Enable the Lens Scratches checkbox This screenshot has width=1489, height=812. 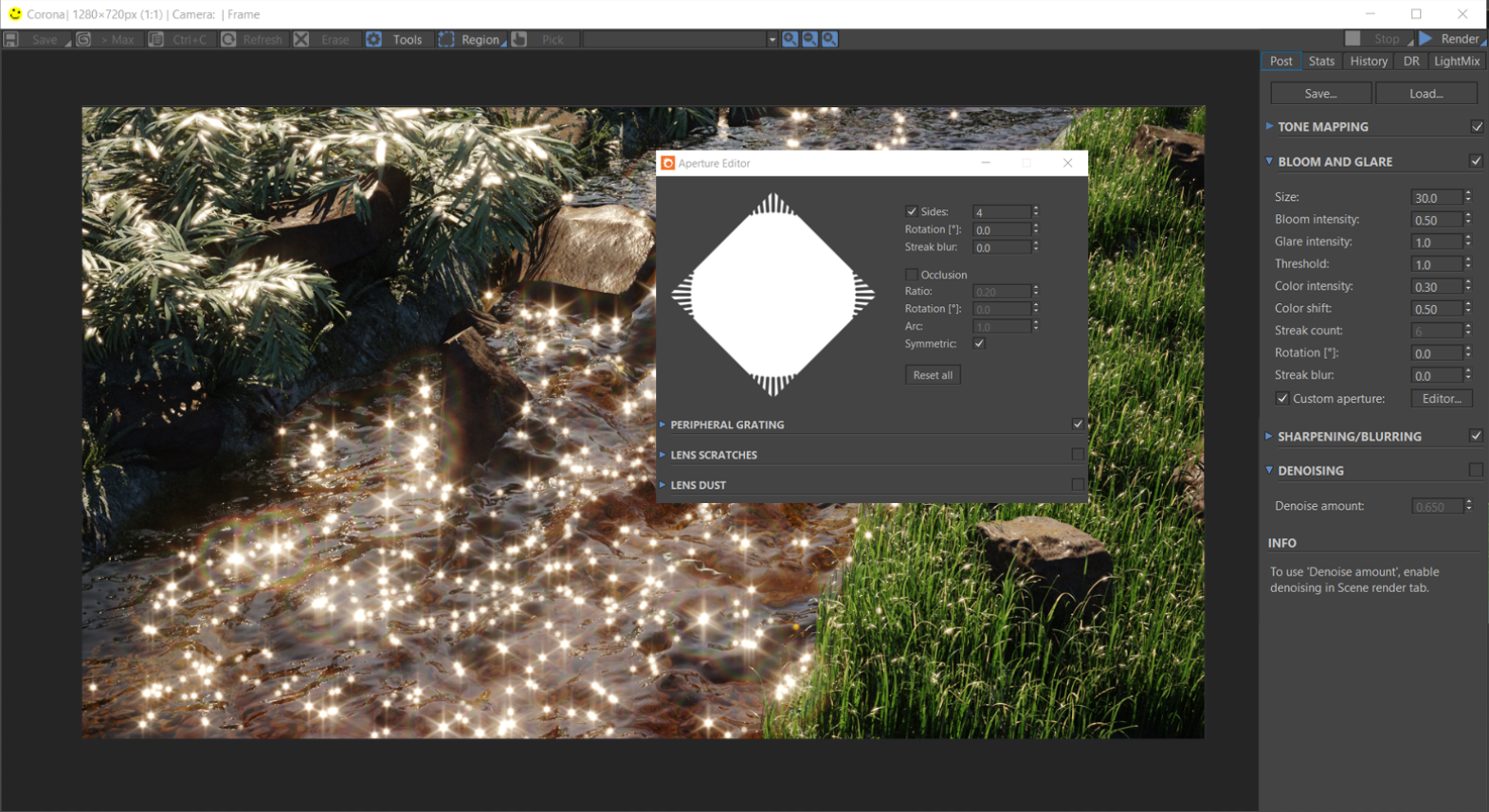tap(1078, 455)
